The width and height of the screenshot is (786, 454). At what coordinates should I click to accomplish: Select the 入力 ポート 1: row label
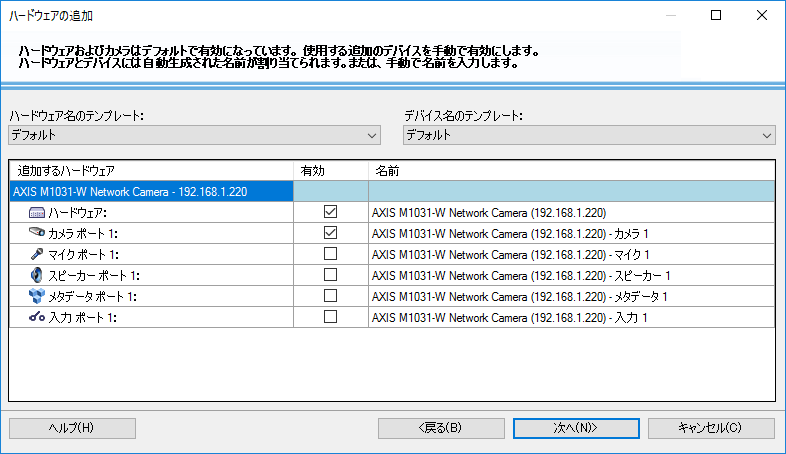coord(82,318)
